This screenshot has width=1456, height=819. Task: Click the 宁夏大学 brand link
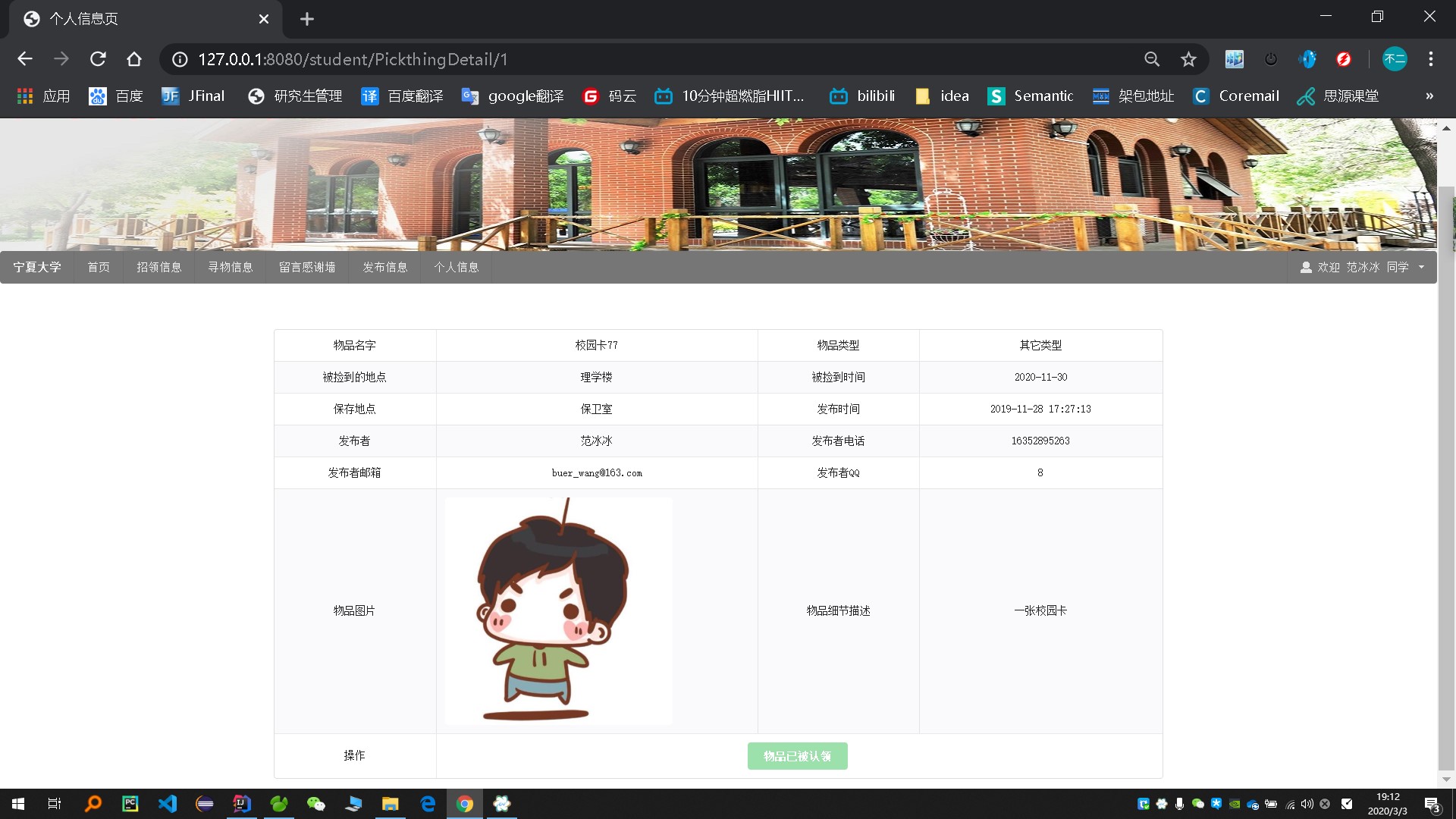coord(37,267)
